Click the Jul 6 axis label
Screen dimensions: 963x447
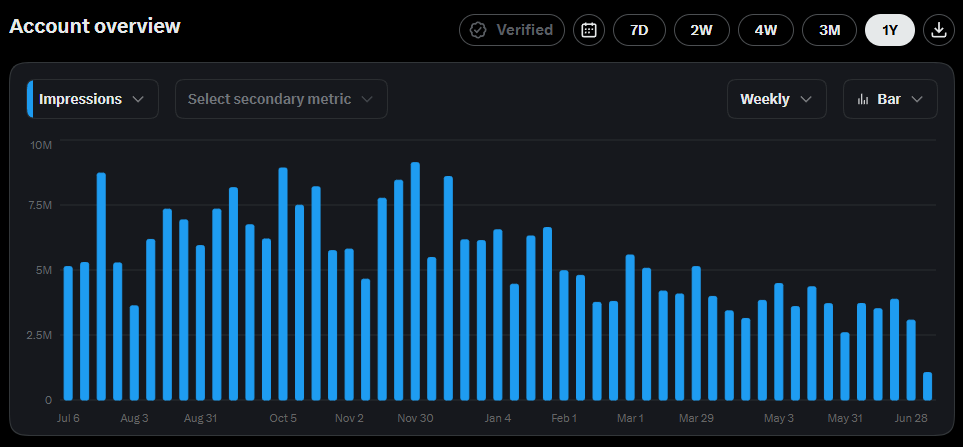coord(68,418)
